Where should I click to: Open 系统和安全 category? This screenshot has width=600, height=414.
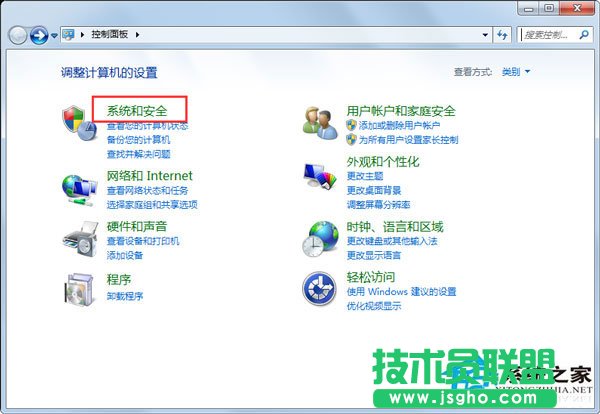tap(137, 111)
